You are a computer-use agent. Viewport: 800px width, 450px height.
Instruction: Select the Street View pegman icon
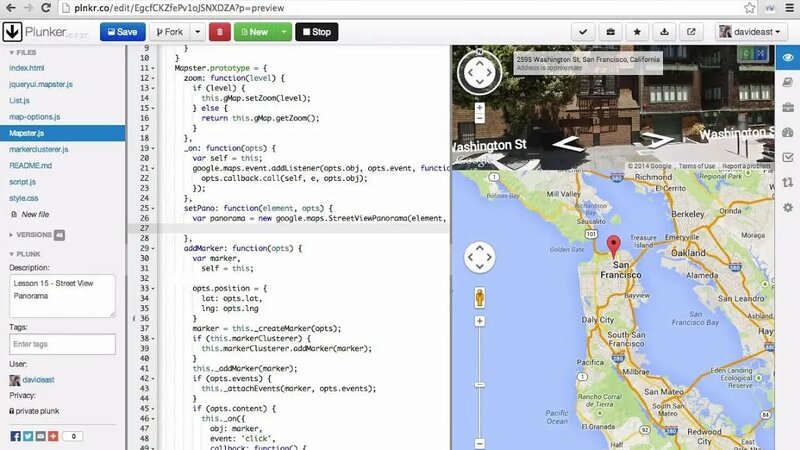pyautogui.click(x=480, y=297)
